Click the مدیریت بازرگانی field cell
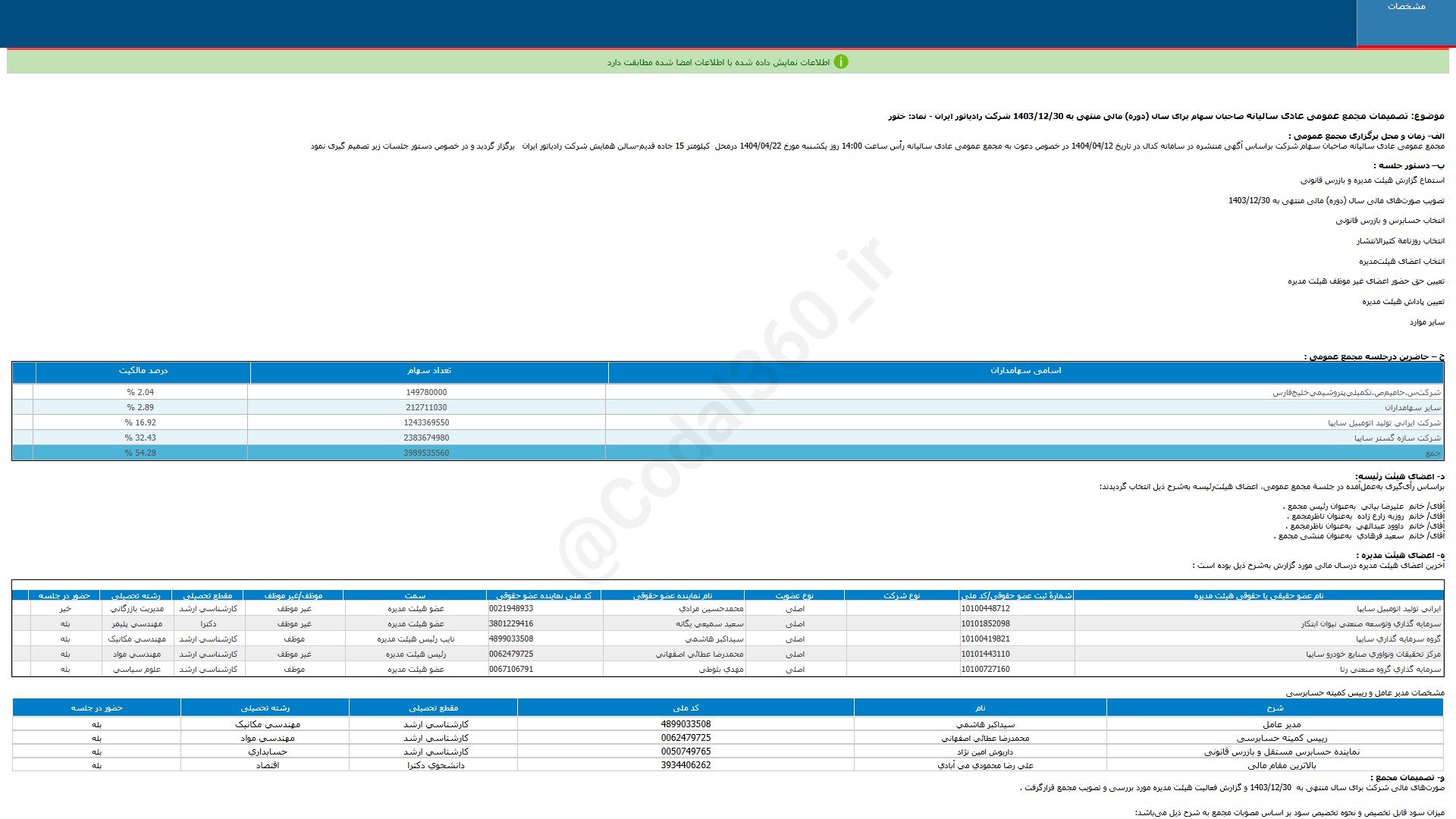 [x=136, y=609]
